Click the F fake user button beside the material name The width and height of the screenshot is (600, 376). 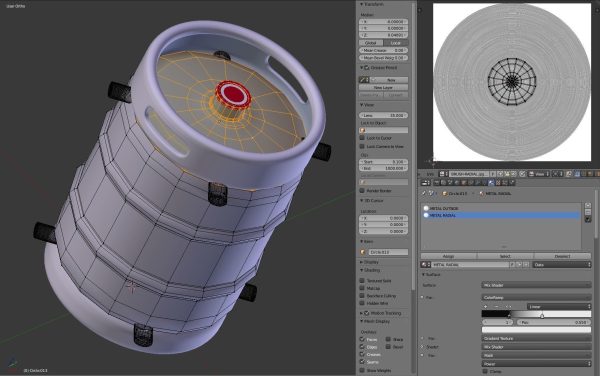[512, 264]
